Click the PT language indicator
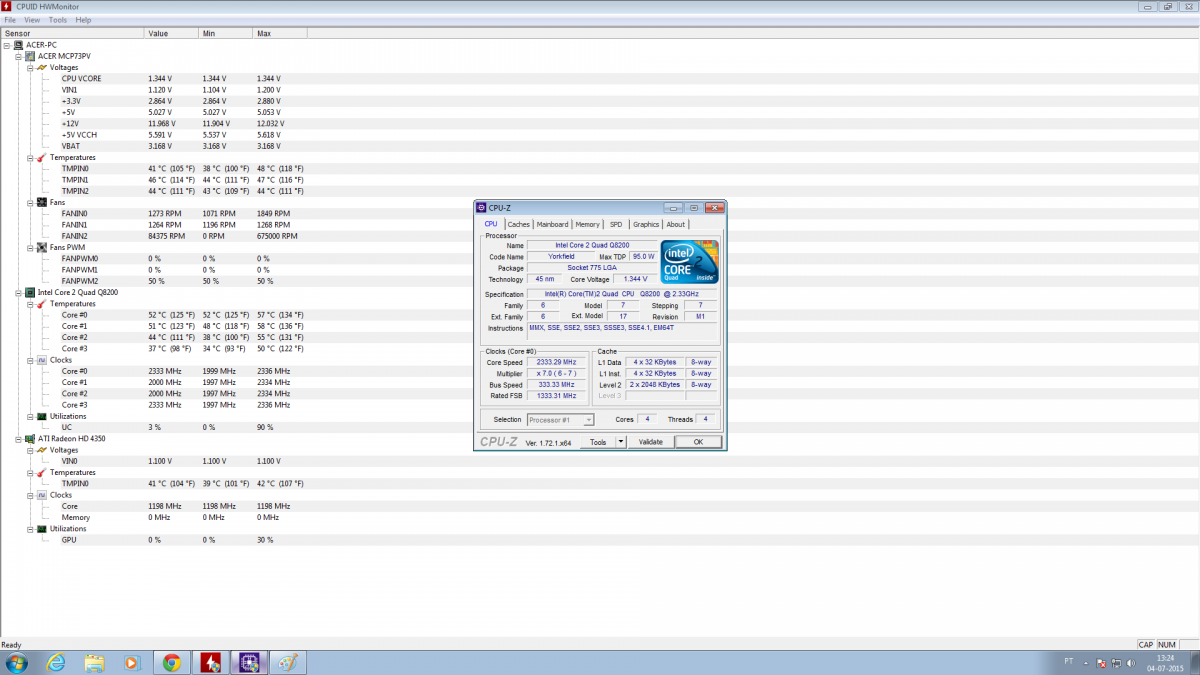Image resolution: width=1200 pixels, height=675 pixels. (x=1068, y=661)
